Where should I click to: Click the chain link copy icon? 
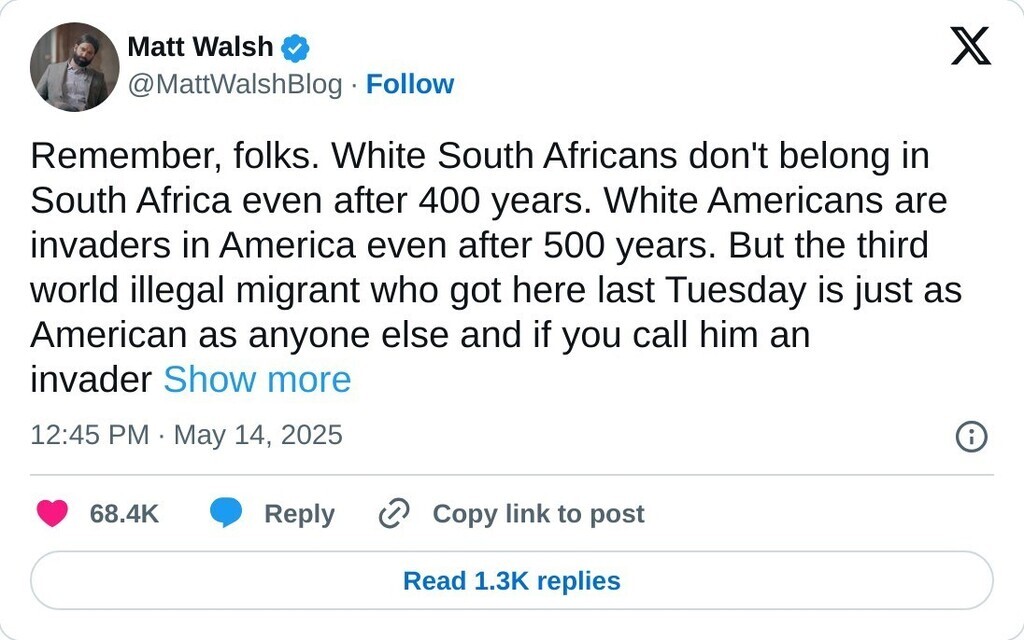[x=394, y=514]
